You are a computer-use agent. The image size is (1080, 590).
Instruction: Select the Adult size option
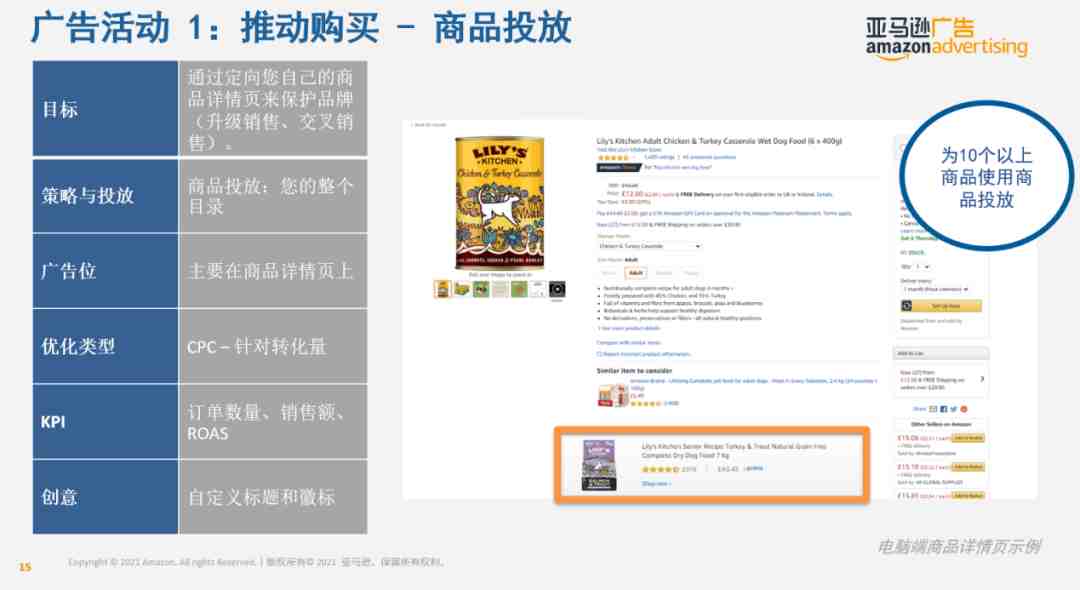(635, 273)
